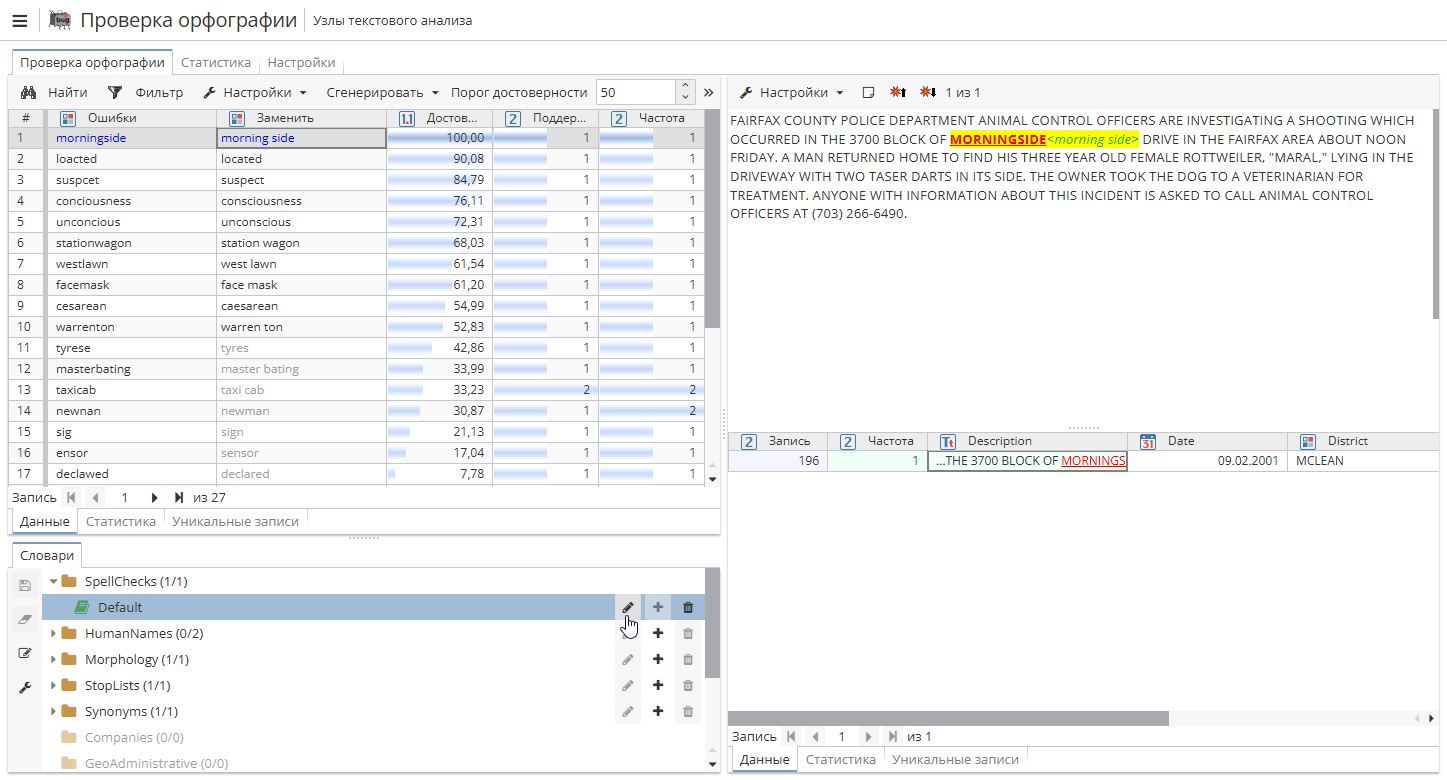Edit the Default dictionary with pencil
The image size is (1447, 780).
point(628,607)
